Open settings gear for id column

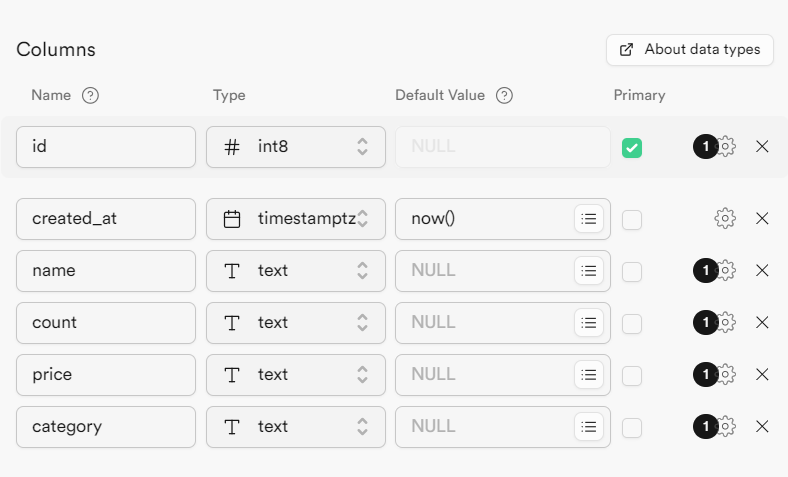(727, 146)
